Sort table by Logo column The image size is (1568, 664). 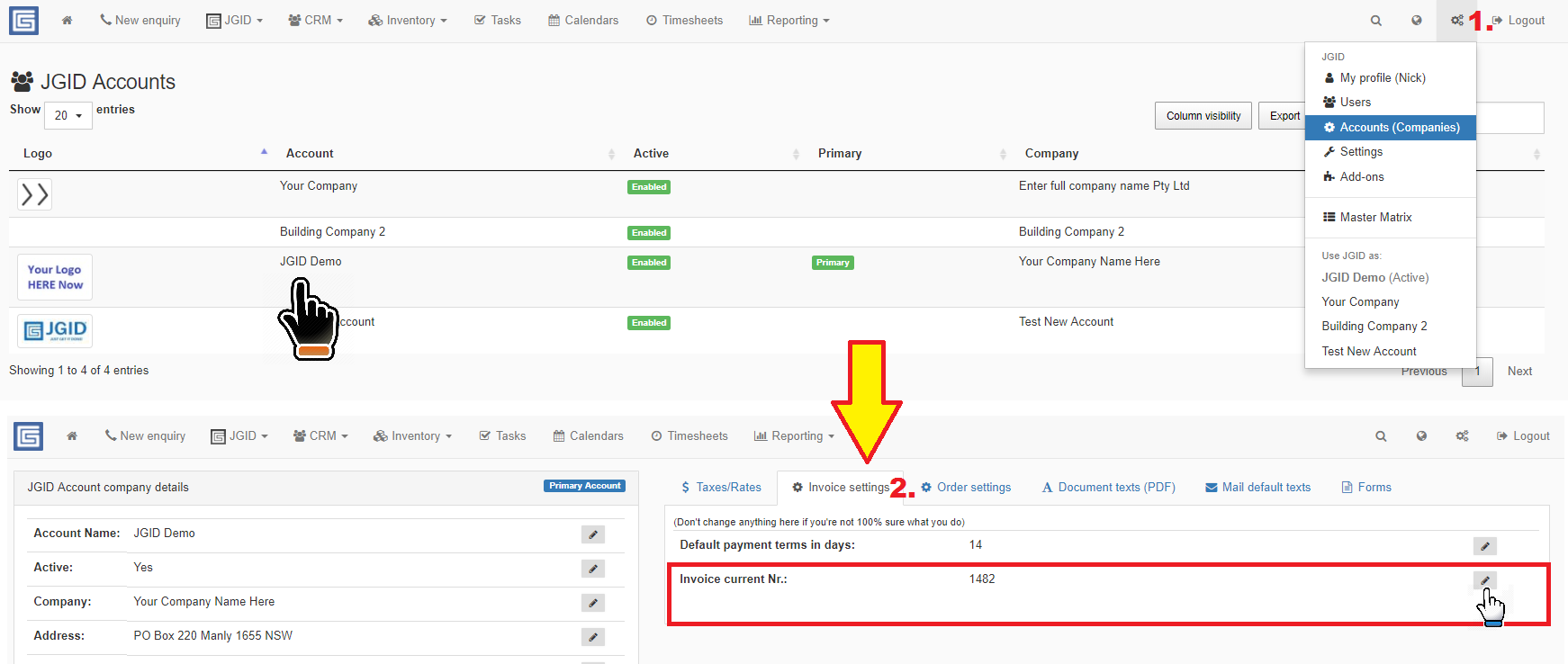tap(141, 154)
